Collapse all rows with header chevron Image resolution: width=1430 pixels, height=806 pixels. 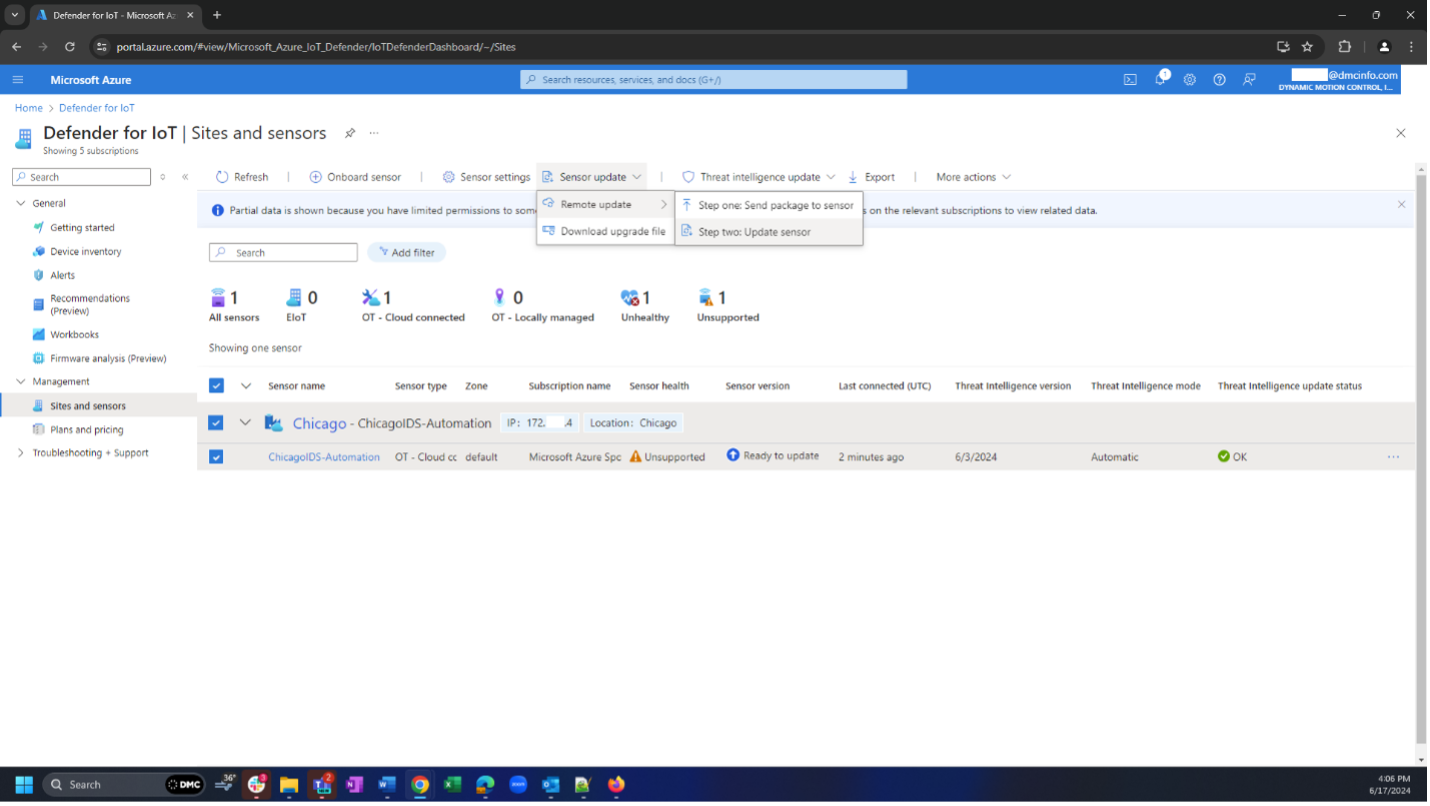(245, 386)
